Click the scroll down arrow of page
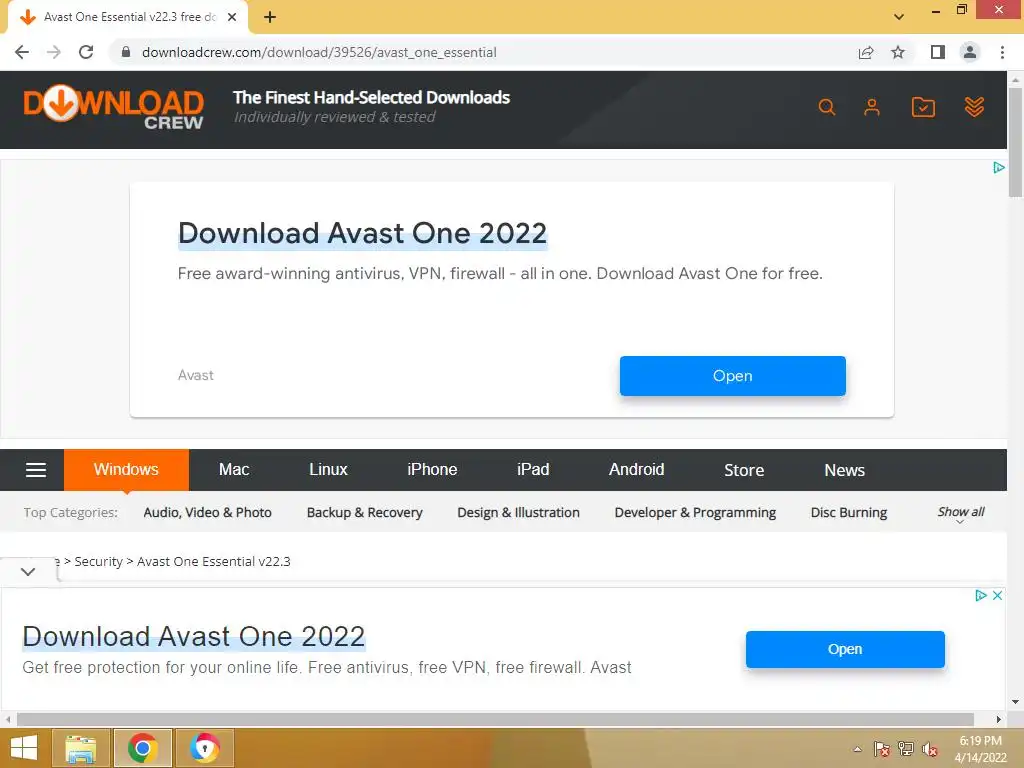1024x768 pixels. click(x=1015, y=702)
